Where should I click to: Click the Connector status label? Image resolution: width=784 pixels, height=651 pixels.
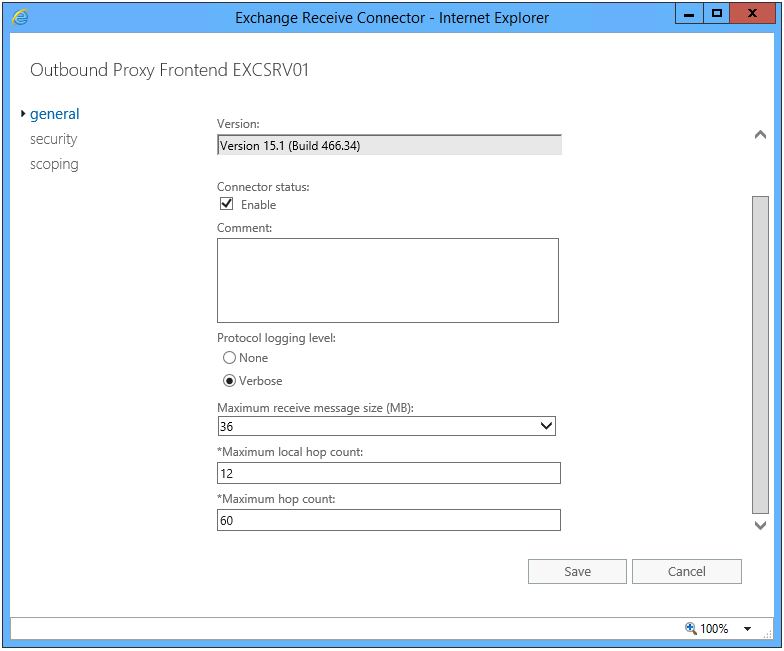click(x=263, y=187)
